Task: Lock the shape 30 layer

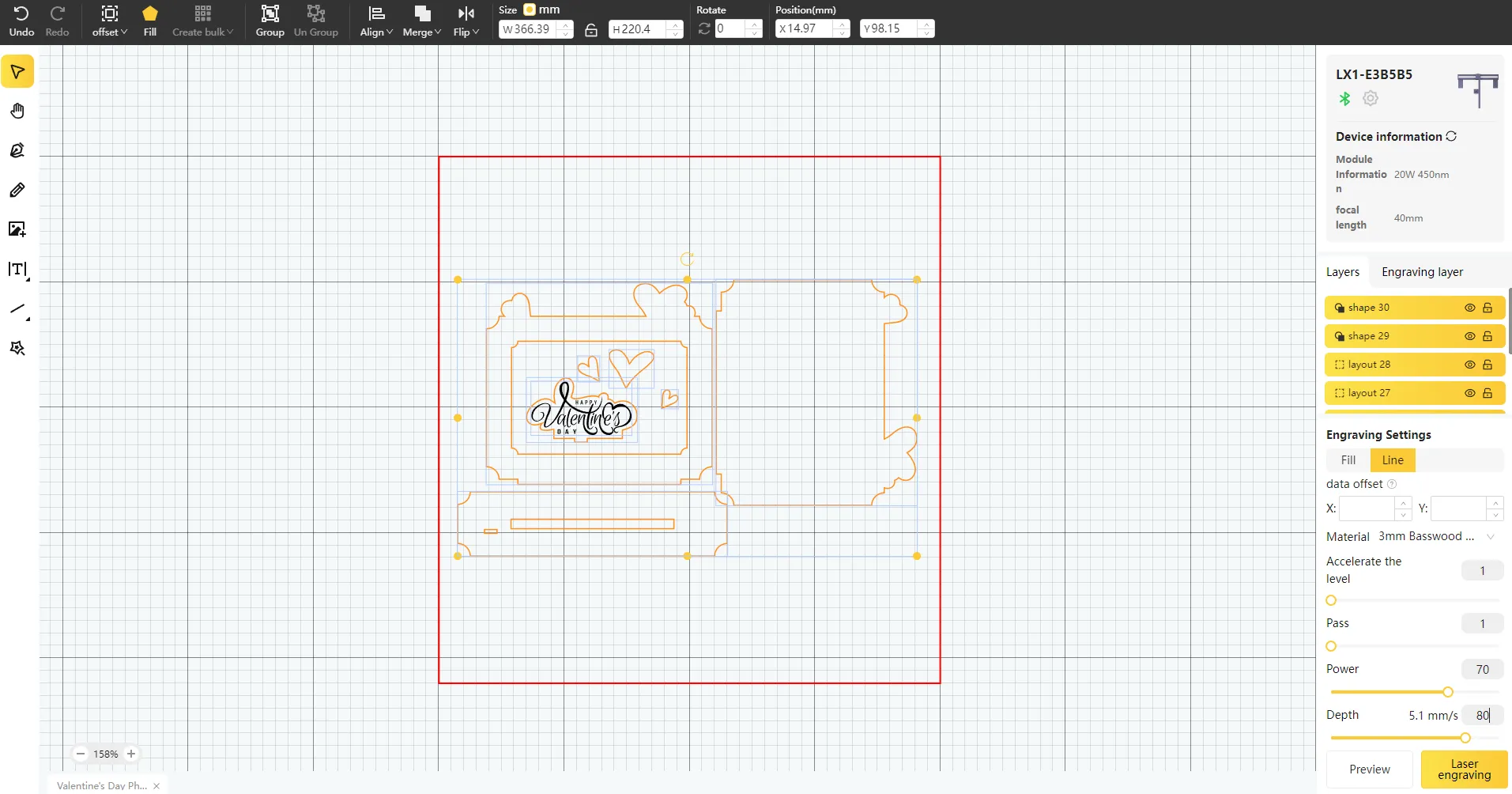Action: point(1487,308)
